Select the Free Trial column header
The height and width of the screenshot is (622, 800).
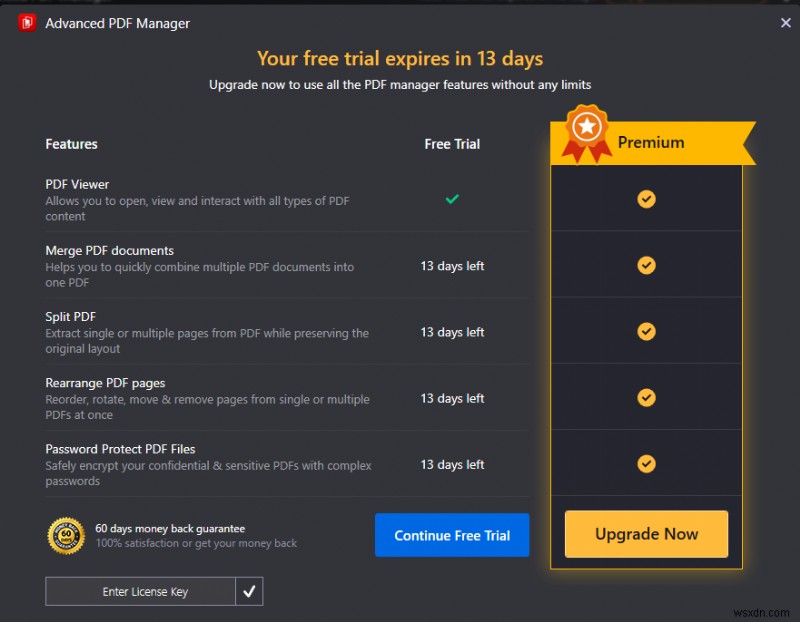[452, 143]
